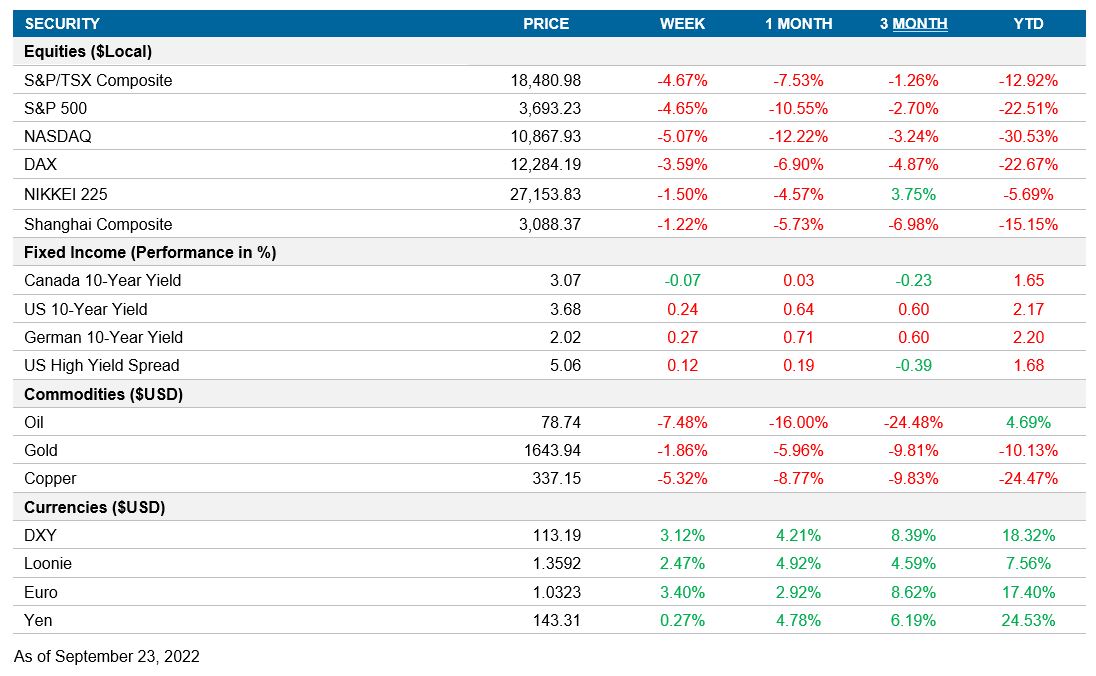
Task: Collapse the Fixed Income (Performance in %) section
Action: 136,252
